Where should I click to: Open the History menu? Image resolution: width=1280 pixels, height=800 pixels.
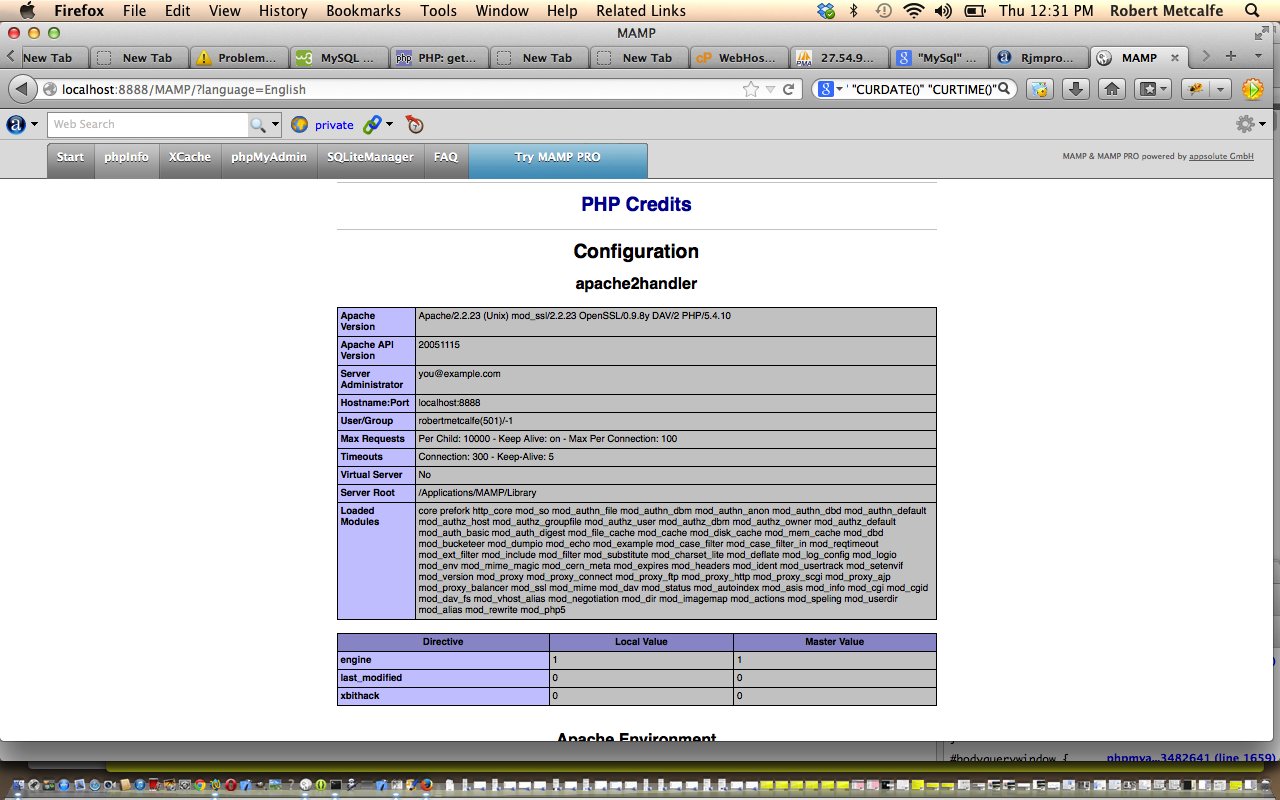(283, 11)
